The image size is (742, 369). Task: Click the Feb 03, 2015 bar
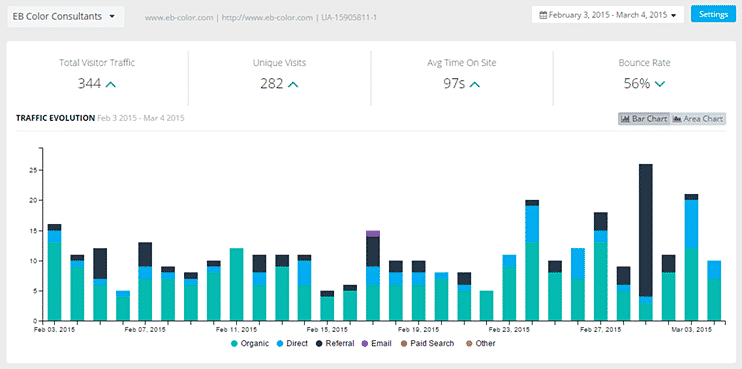pyautogui.click(x=54, y=272)
